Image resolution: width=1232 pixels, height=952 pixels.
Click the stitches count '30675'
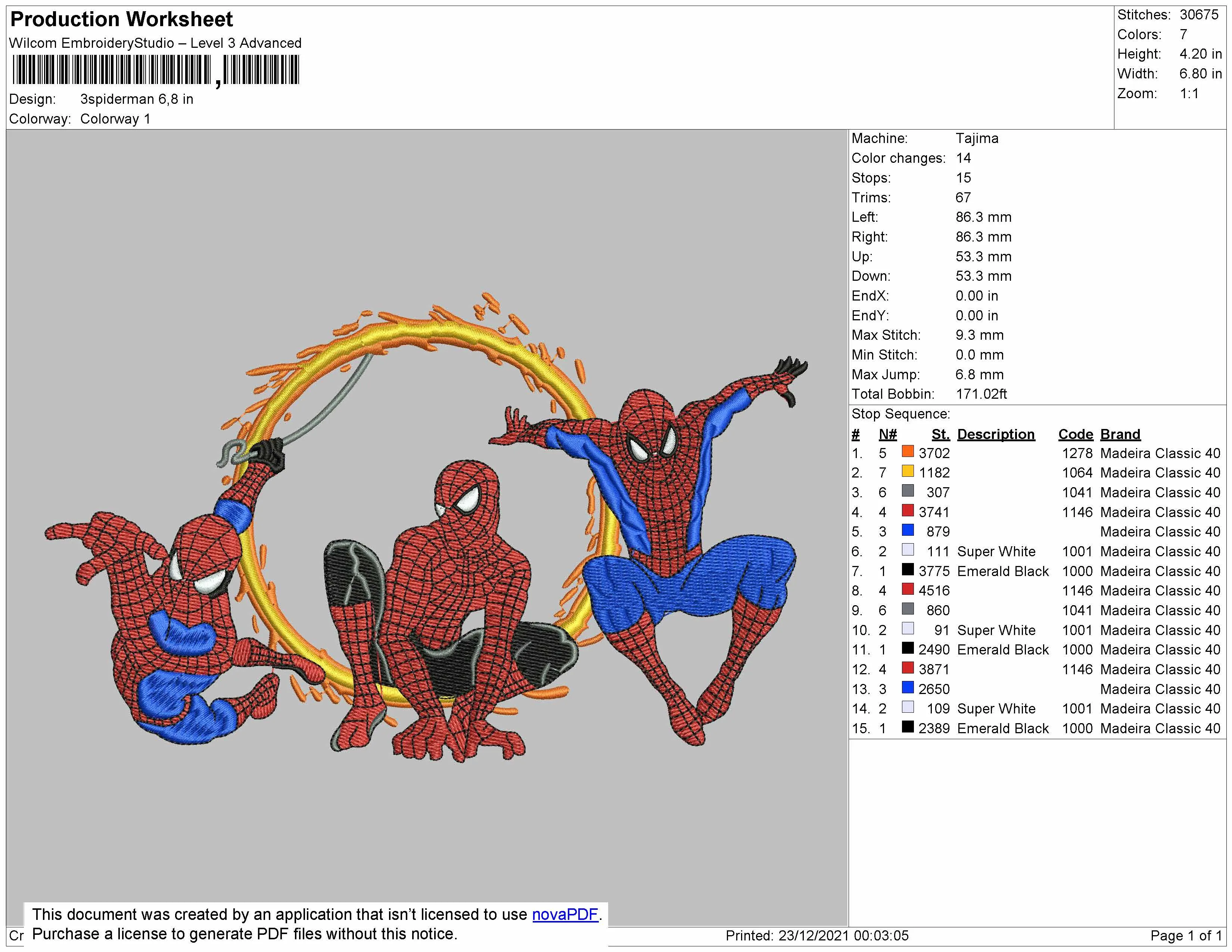pyautogui.click(x=1199, y=15)
